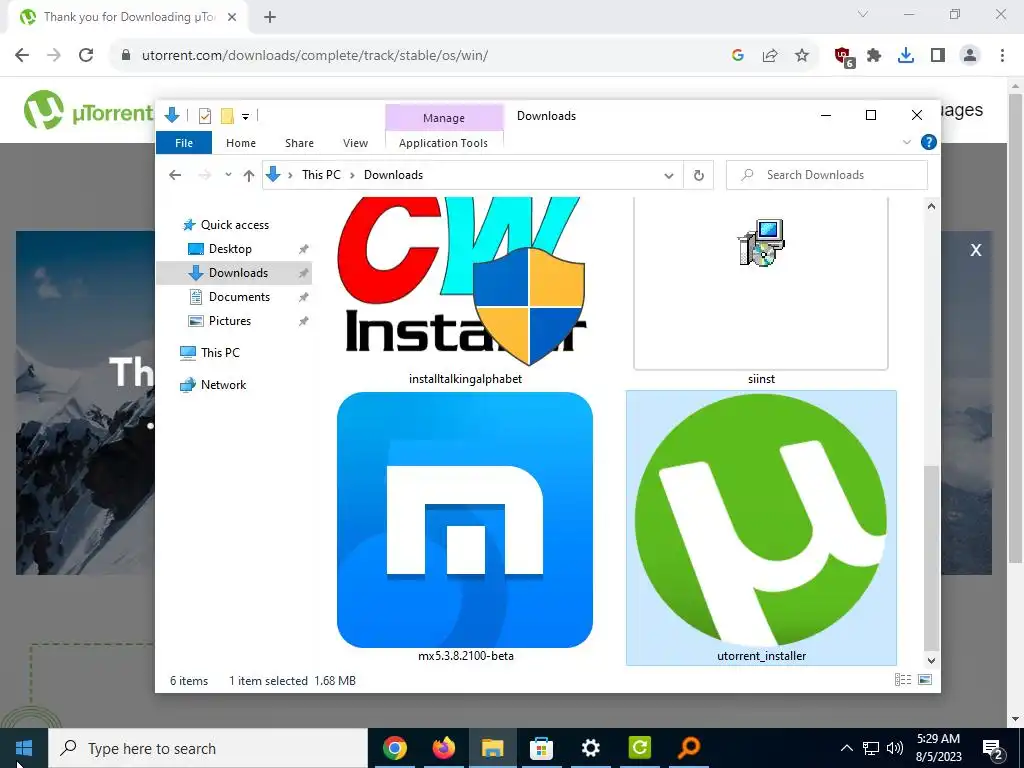1024x768 pixels.
Task: Toggle Chrome side panel icon
Action: 938,56
